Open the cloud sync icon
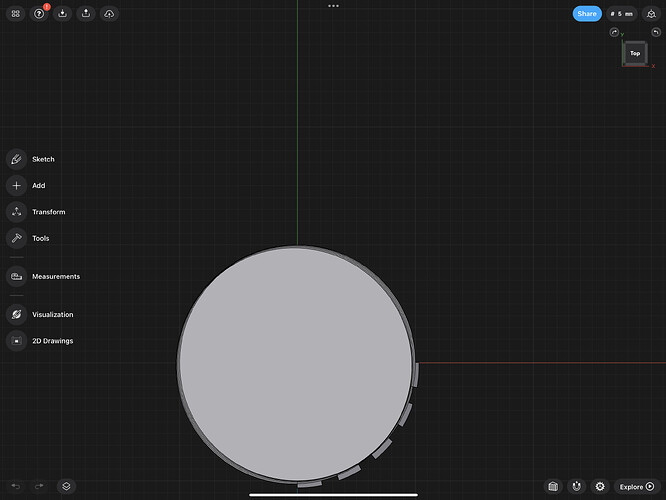 click(x=109, y=14)
